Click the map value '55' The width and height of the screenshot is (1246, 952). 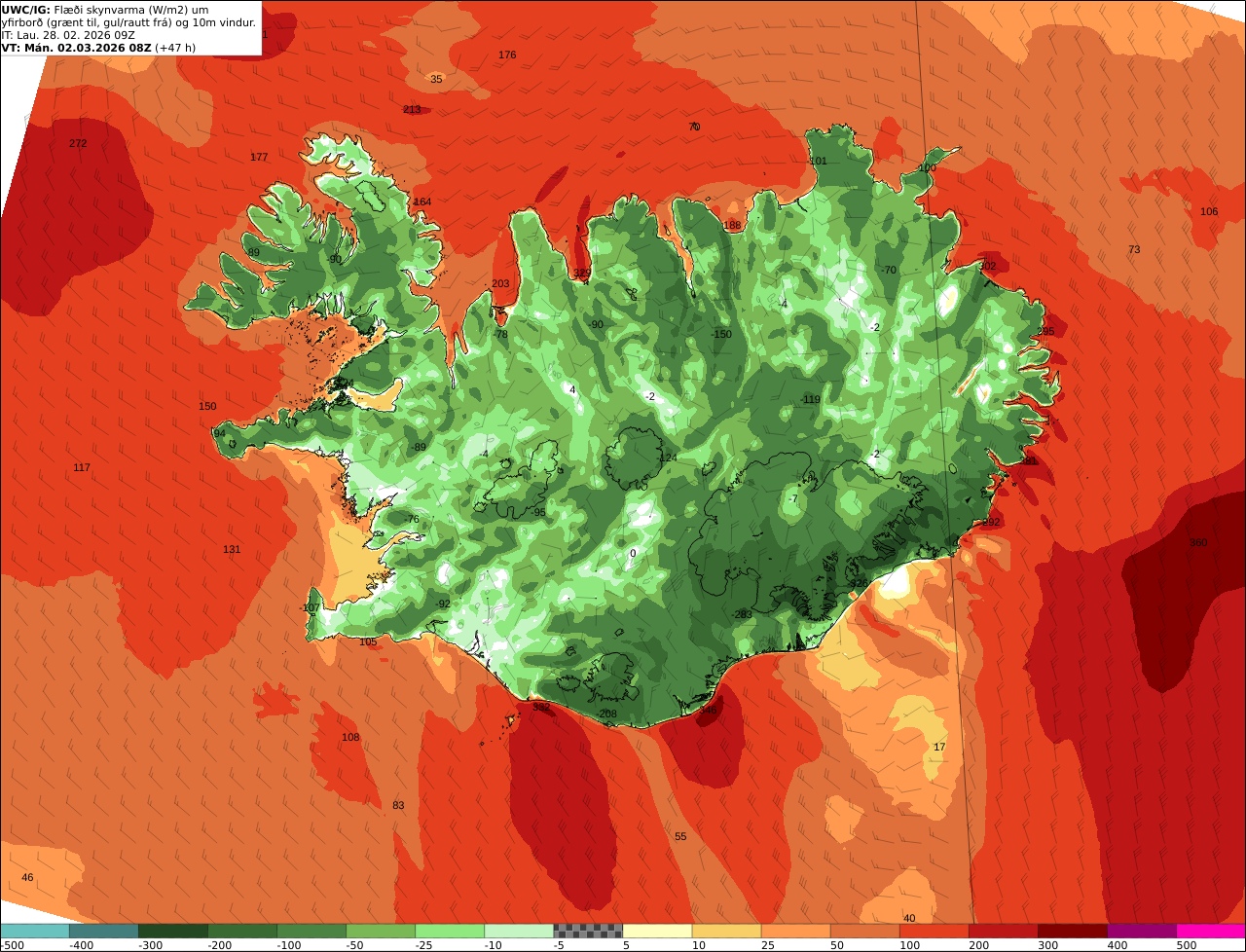coord(680,837)
